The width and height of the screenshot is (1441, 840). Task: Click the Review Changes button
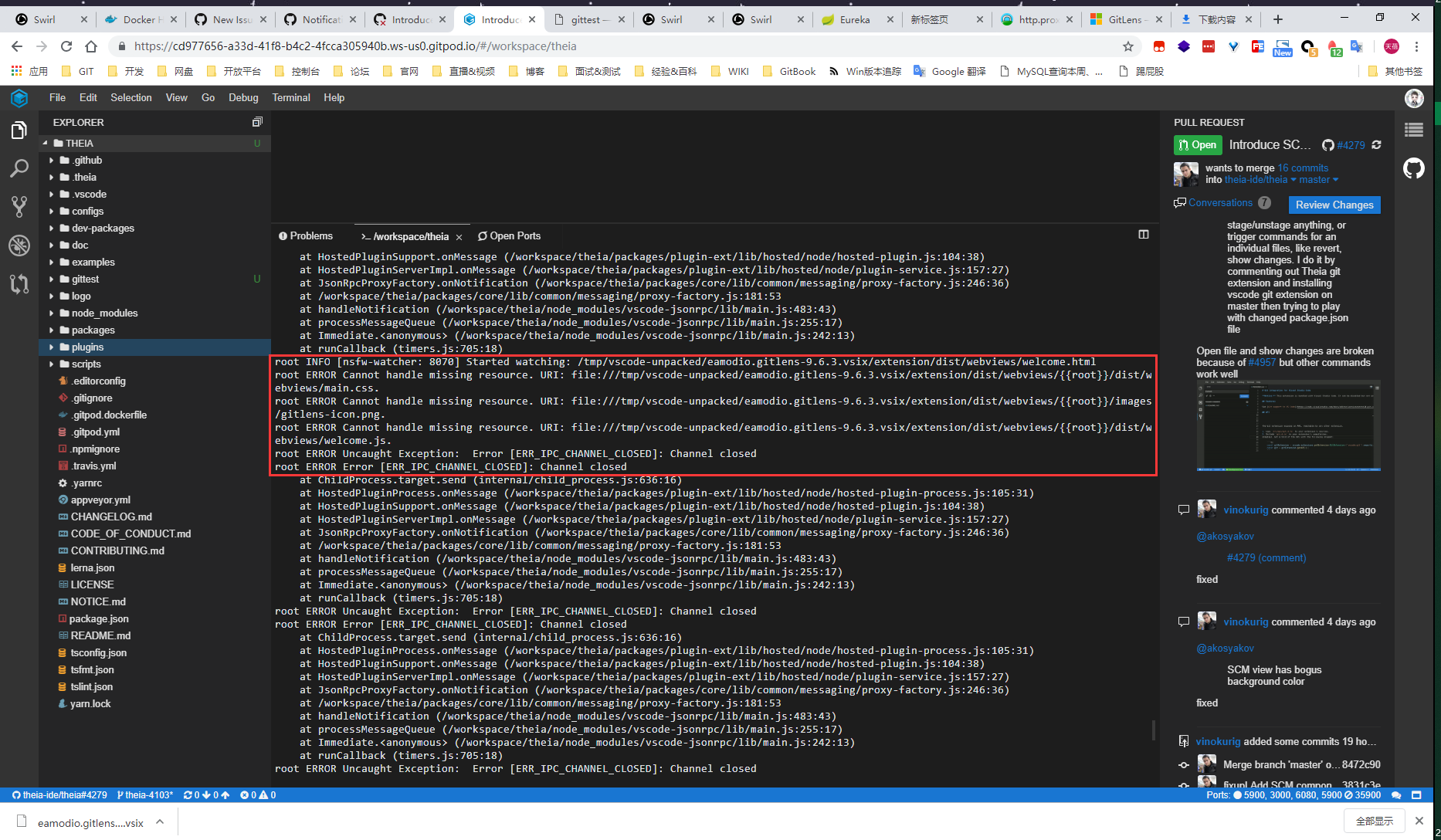[1334, 205]
